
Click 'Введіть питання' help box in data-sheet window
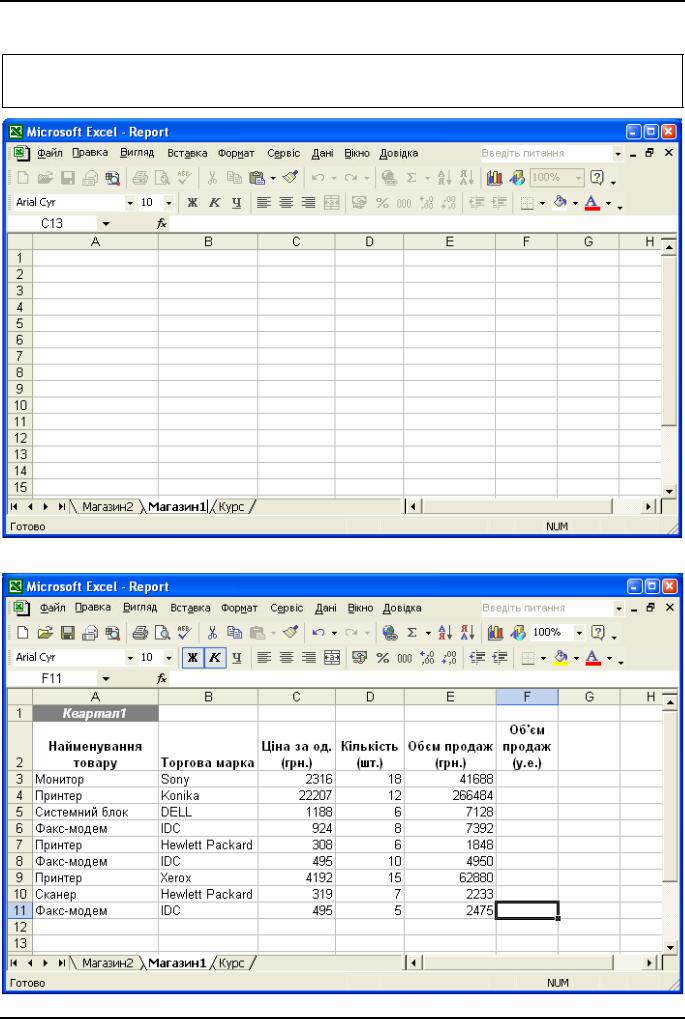(x=546, y=608)
